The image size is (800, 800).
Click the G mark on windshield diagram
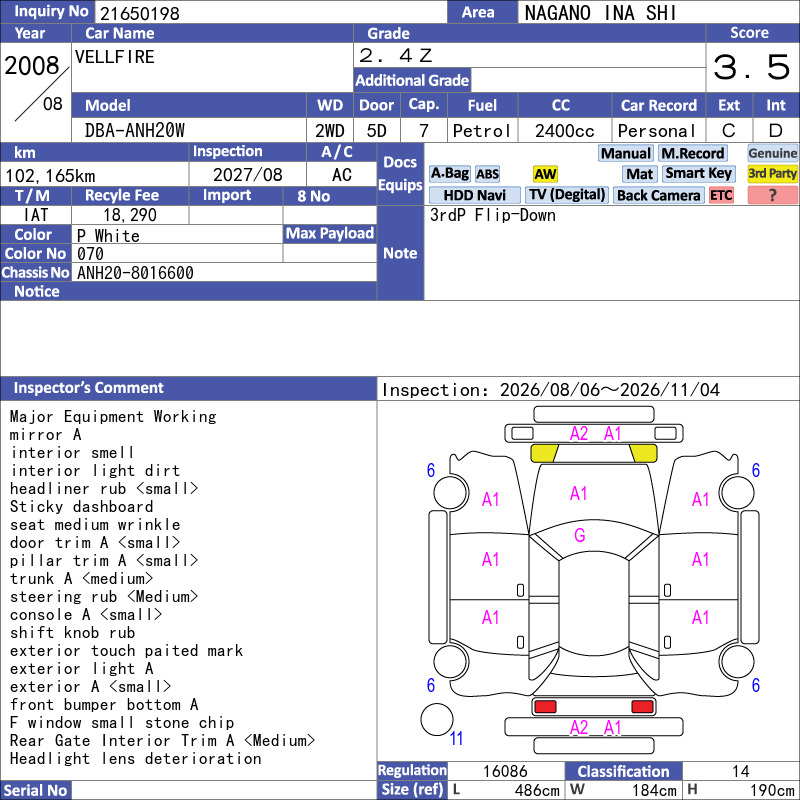click(x=580, y=535)
